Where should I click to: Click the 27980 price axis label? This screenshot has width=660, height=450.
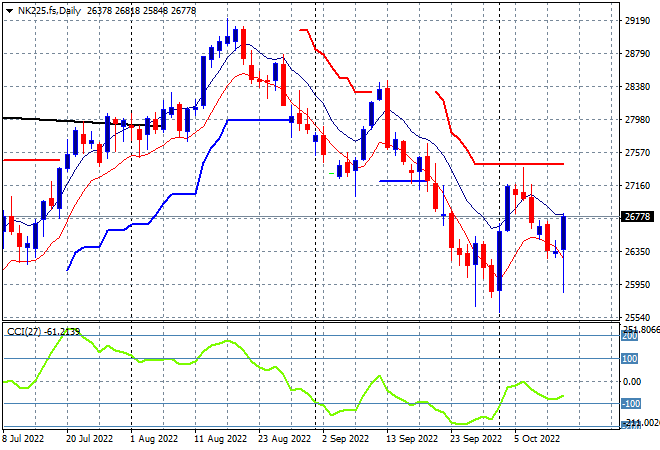point(637,120)
